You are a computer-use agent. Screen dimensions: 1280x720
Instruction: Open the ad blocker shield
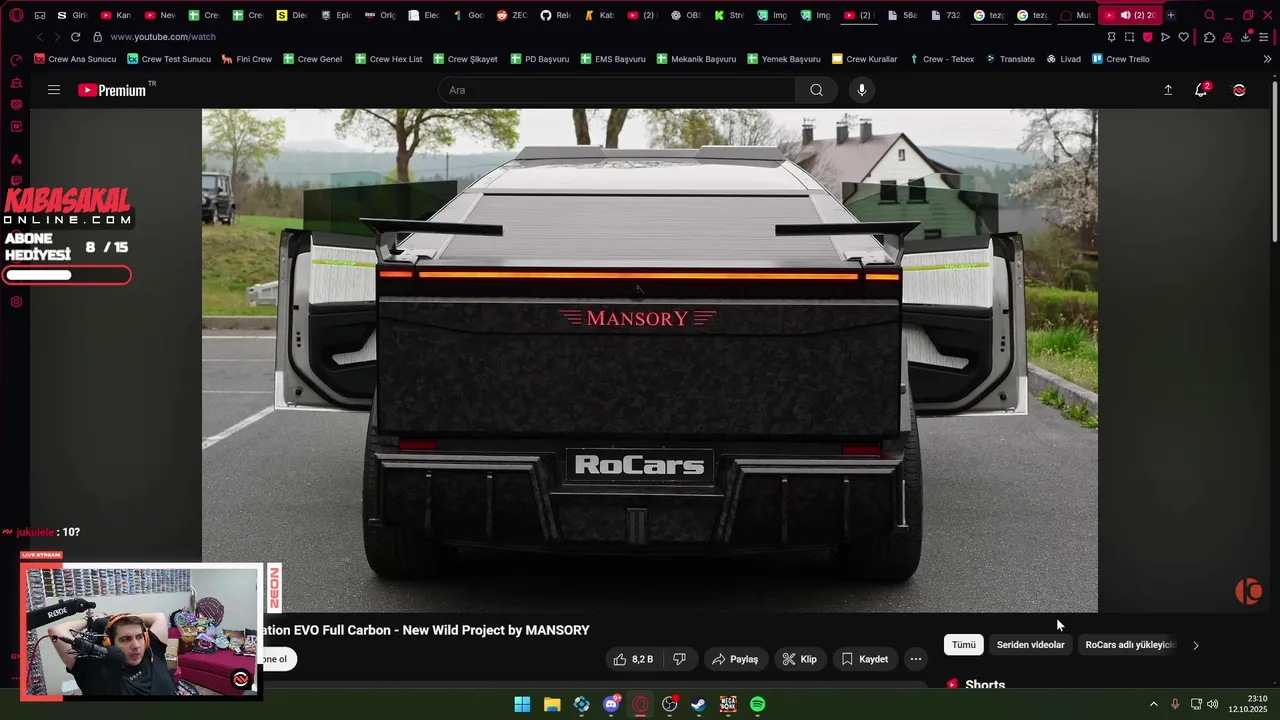click(1147, 37)
